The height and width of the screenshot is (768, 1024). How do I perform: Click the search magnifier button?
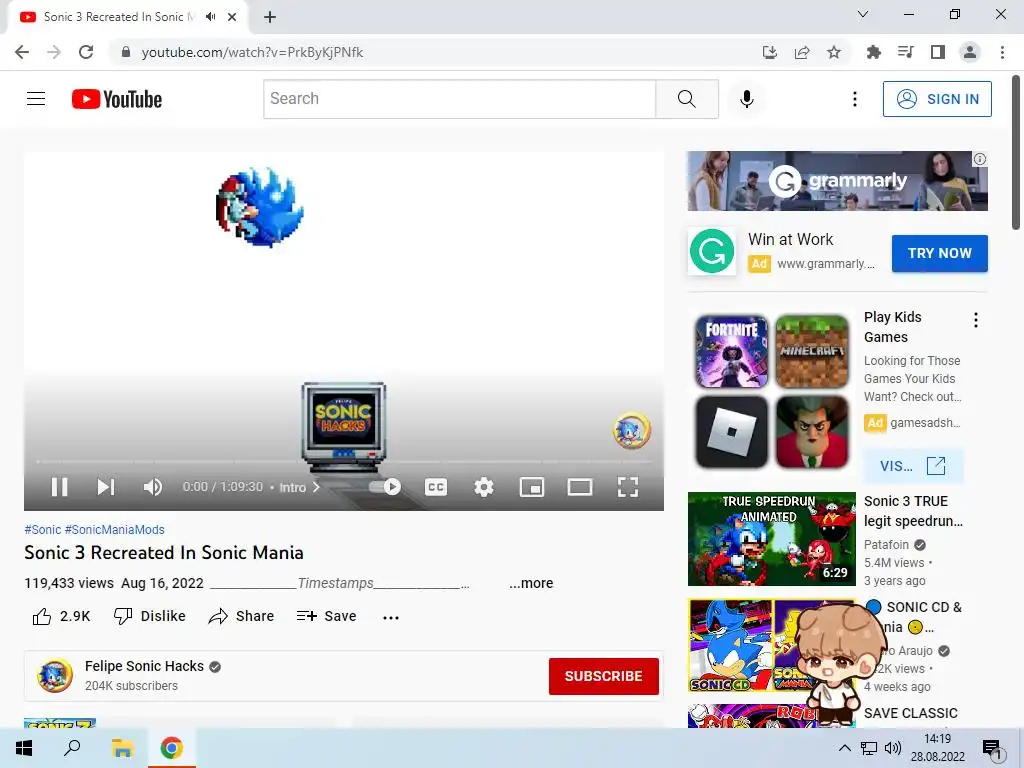pyautogui.click(x=686, y=99)
